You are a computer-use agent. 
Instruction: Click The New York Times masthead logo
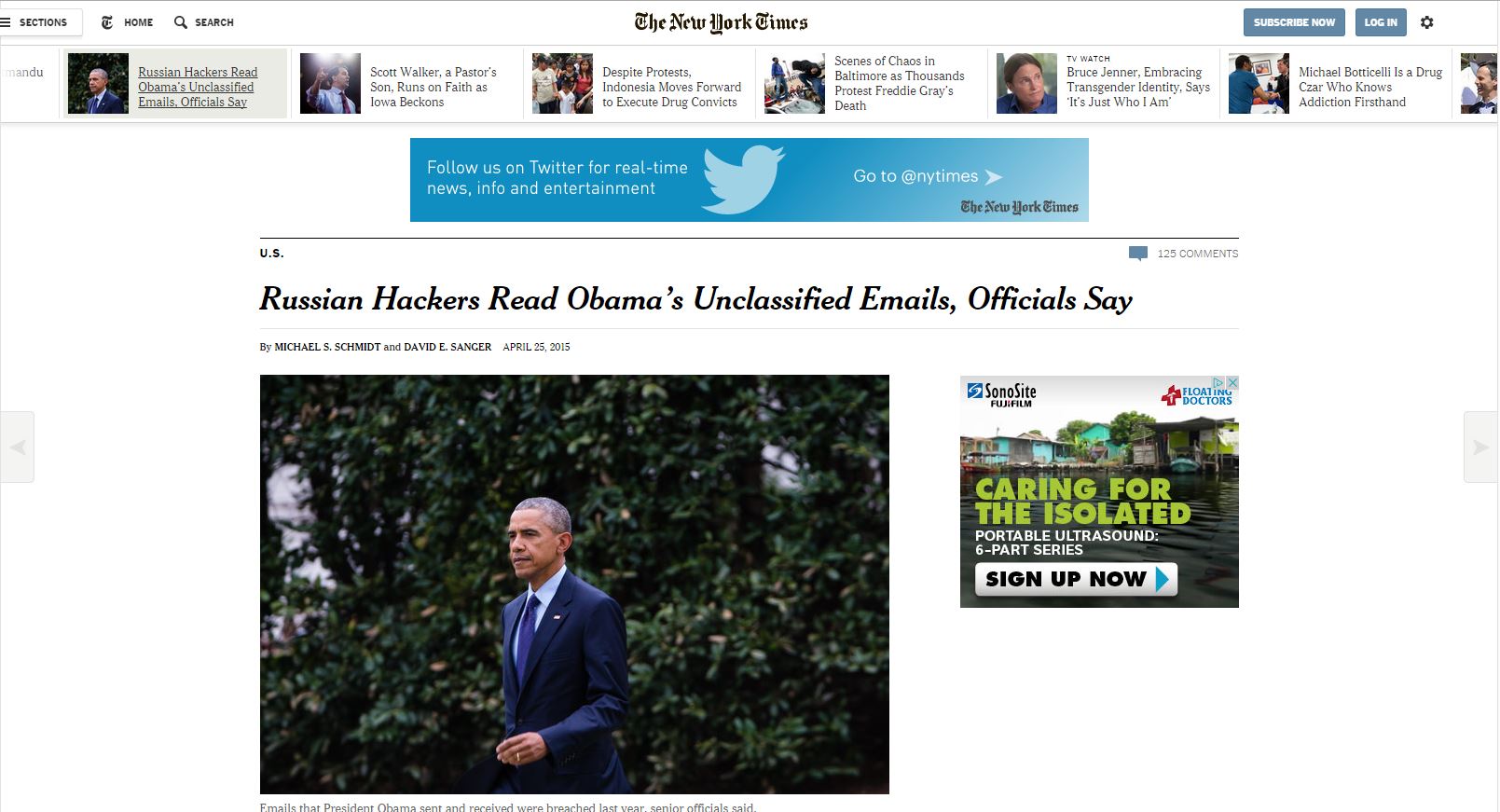(x=721, y=22)
